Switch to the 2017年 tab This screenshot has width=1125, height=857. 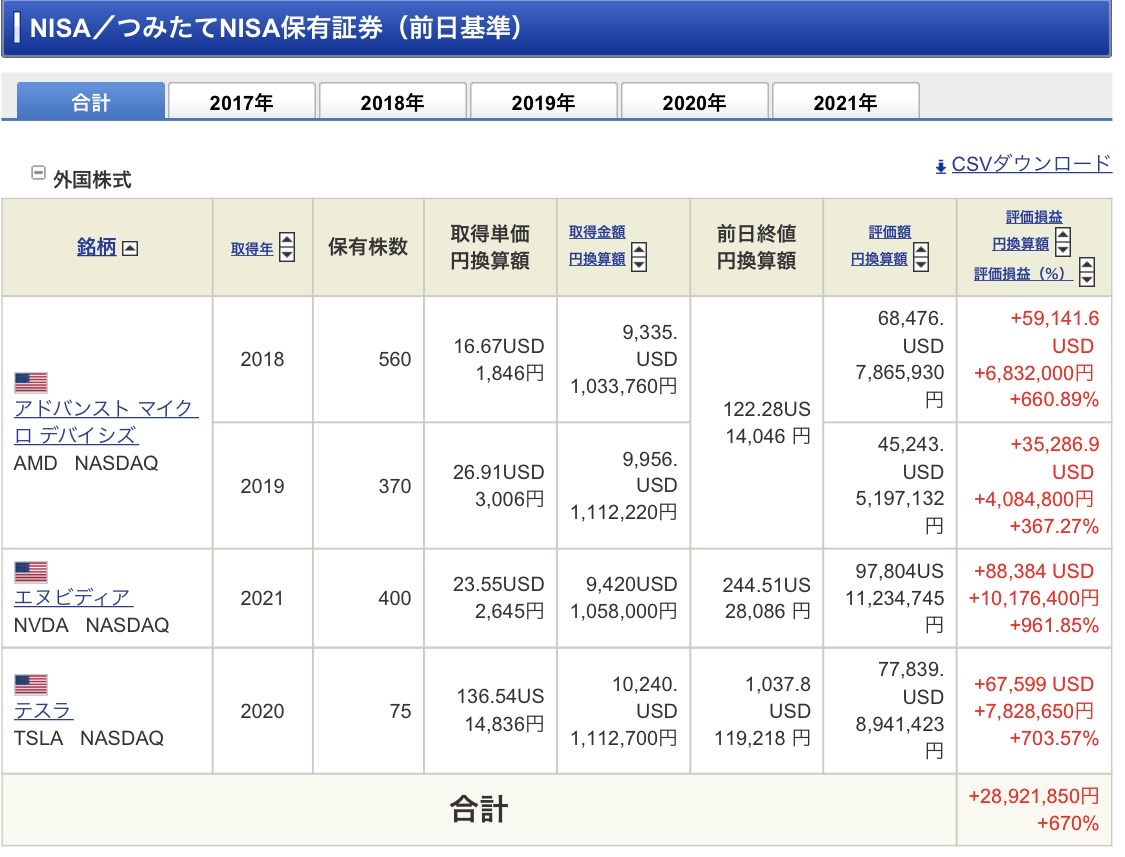[241, 102]
